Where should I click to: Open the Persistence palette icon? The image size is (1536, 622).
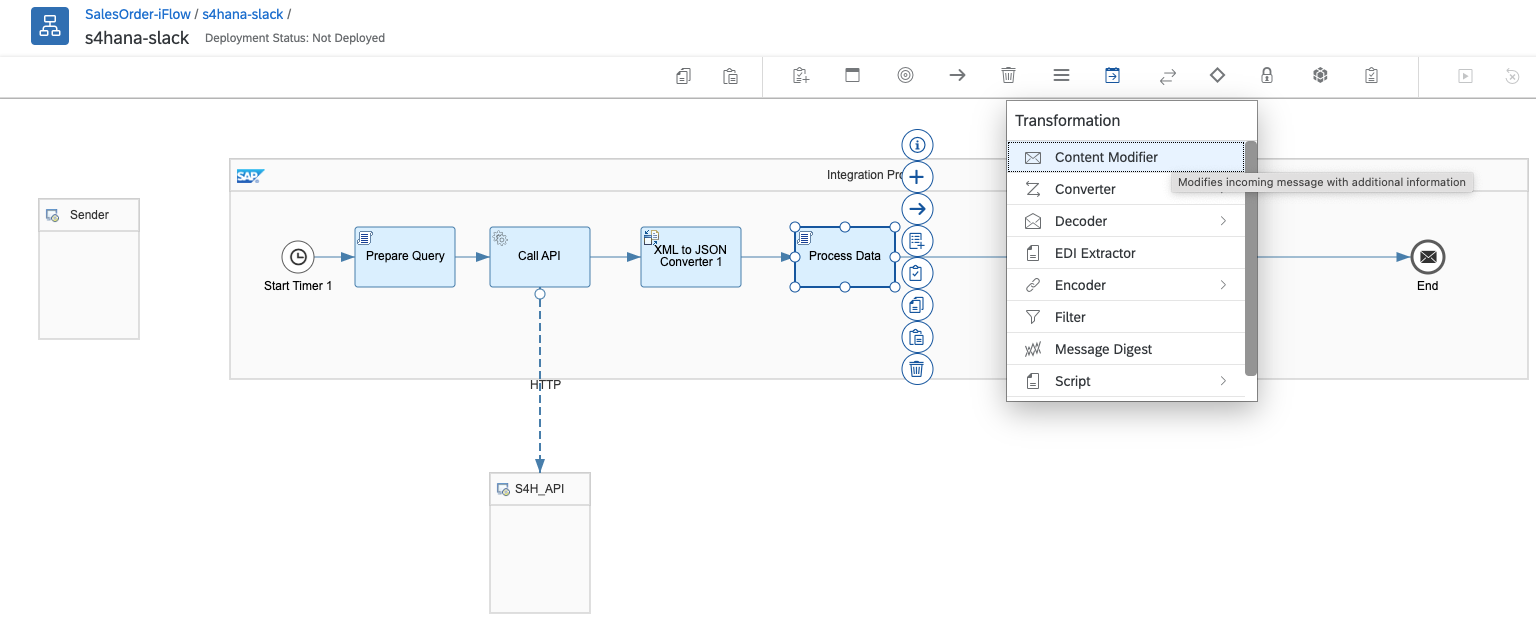point(1320,75)
